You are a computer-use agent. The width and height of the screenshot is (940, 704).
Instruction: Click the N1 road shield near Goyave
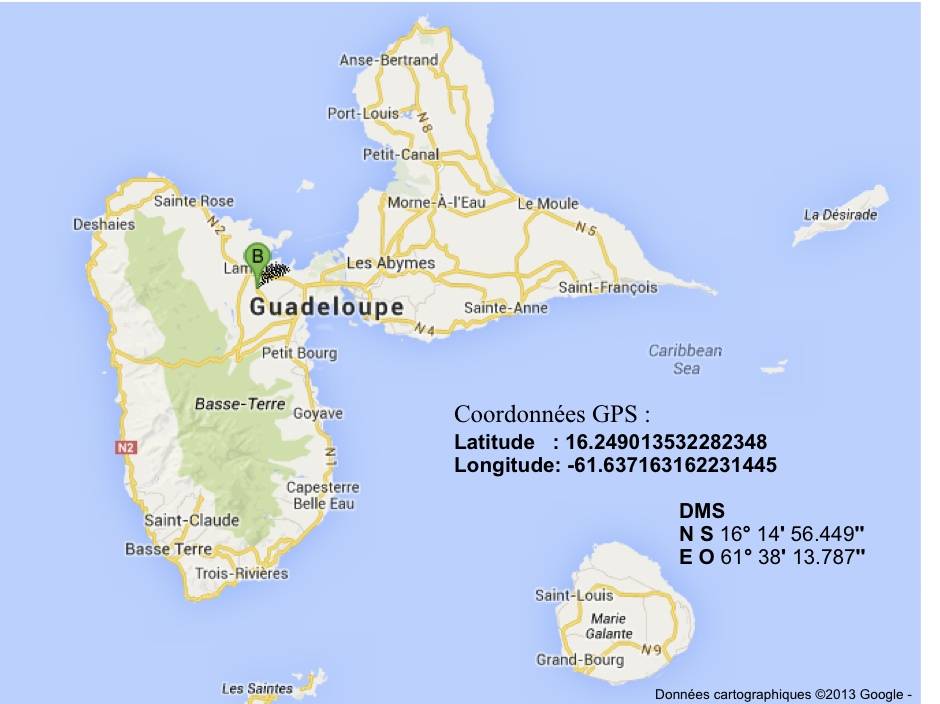pos(328,458)
